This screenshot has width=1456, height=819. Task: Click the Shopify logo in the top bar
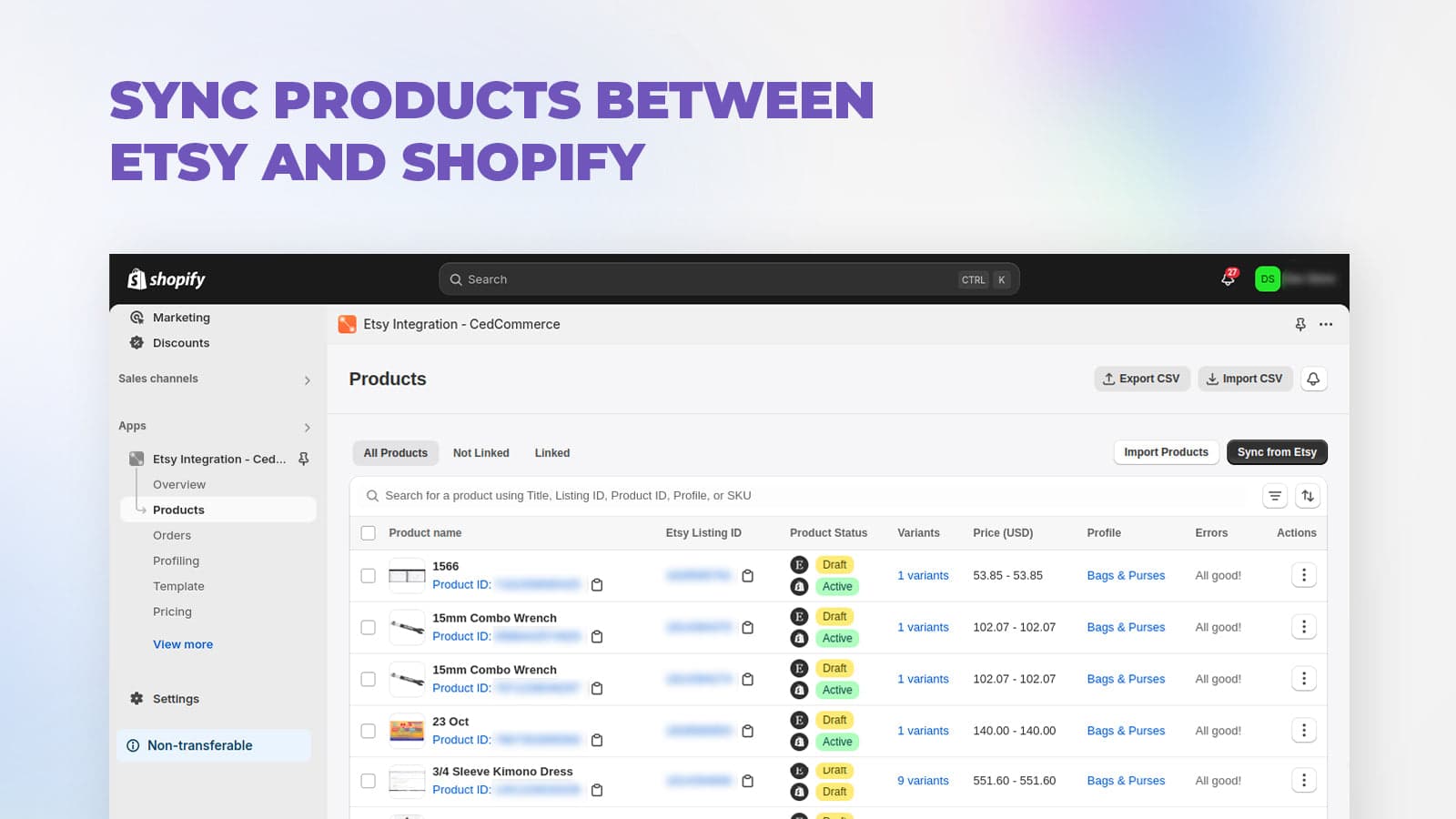[x=166, y=278]
